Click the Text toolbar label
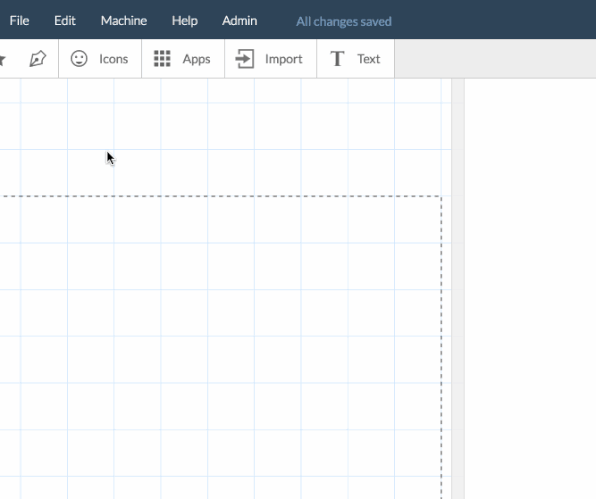Image resolution: width=596 pixels, height=499 pixels. (x=368, y=59)
